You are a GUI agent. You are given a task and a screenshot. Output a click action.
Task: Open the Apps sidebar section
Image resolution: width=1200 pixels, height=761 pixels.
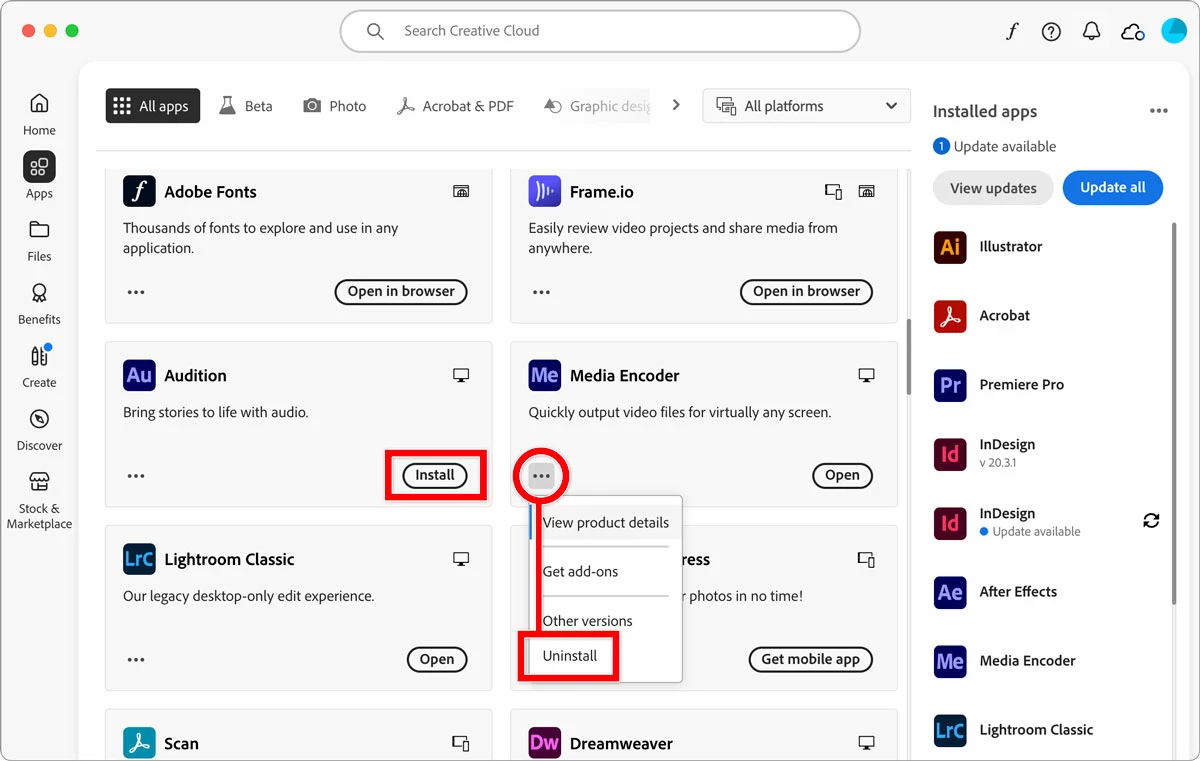39,176
